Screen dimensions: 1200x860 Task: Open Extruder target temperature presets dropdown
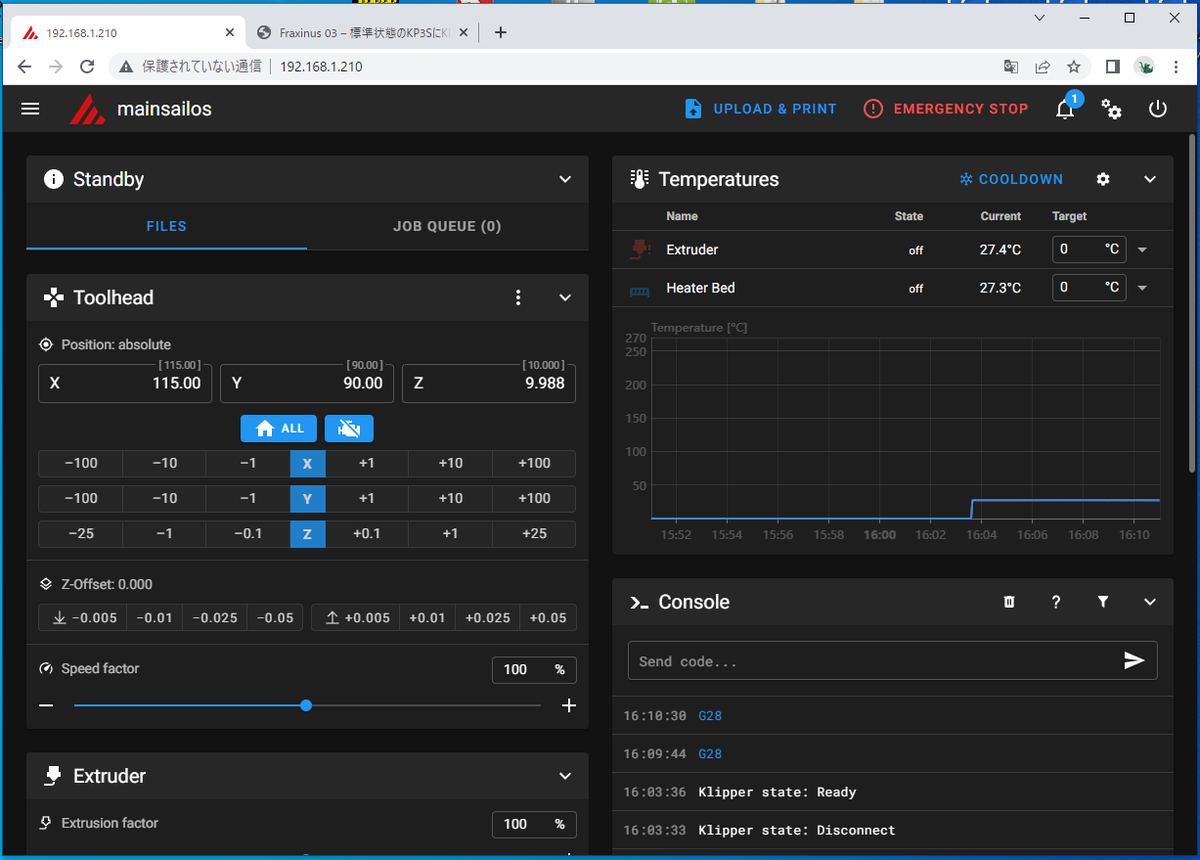1141,250
